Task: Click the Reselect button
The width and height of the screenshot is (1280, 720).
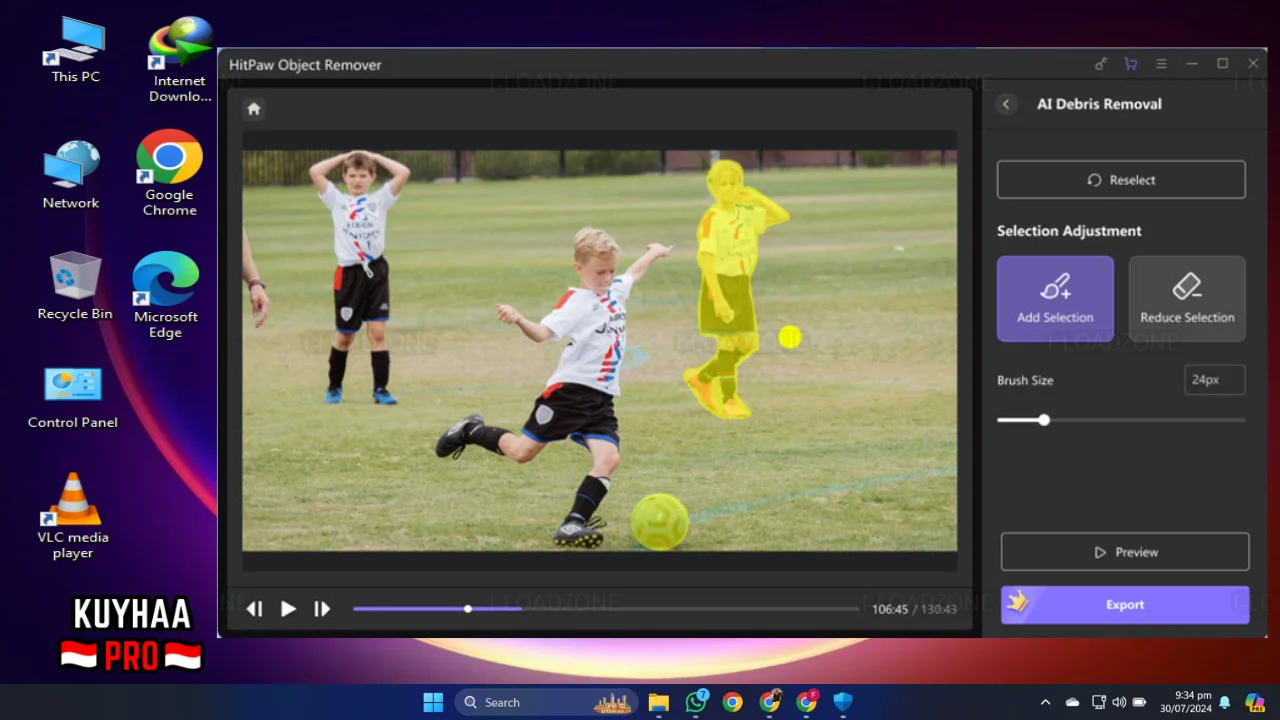Action: pos(1121,180)
